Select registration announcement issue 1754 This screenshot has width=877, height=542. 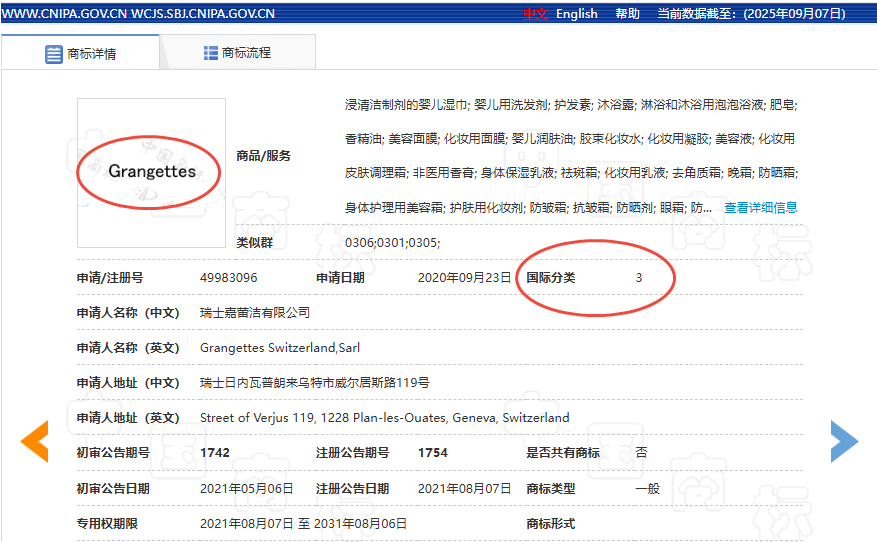click(x=433, y=453)
